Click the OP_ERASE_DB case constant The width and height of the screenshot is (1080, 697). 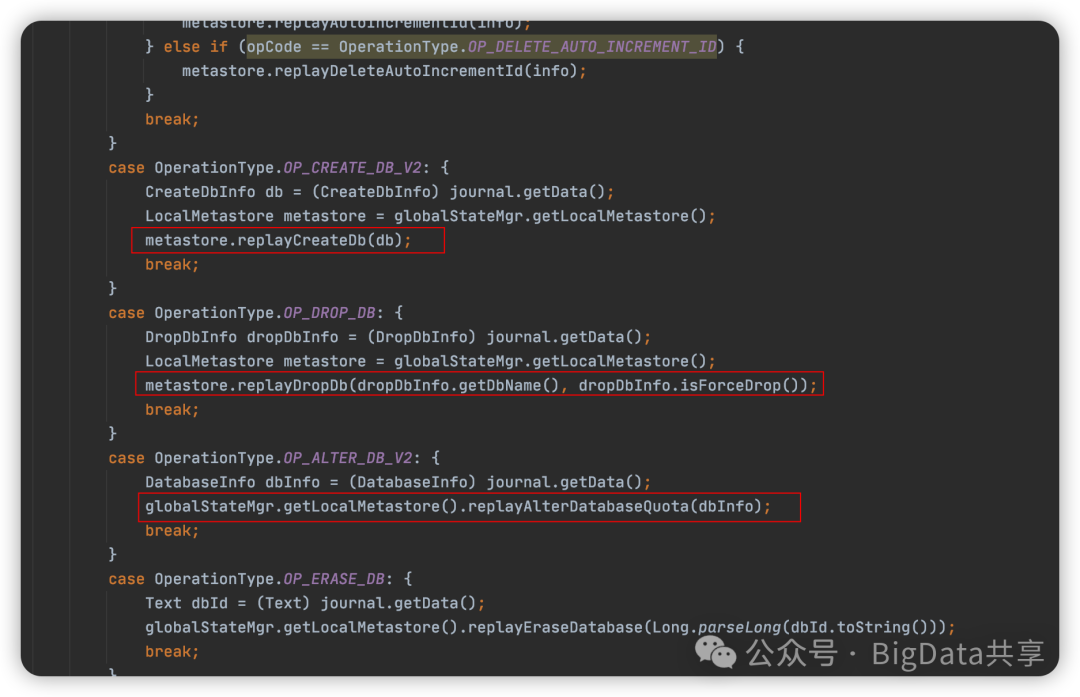[x=334, y=579]
